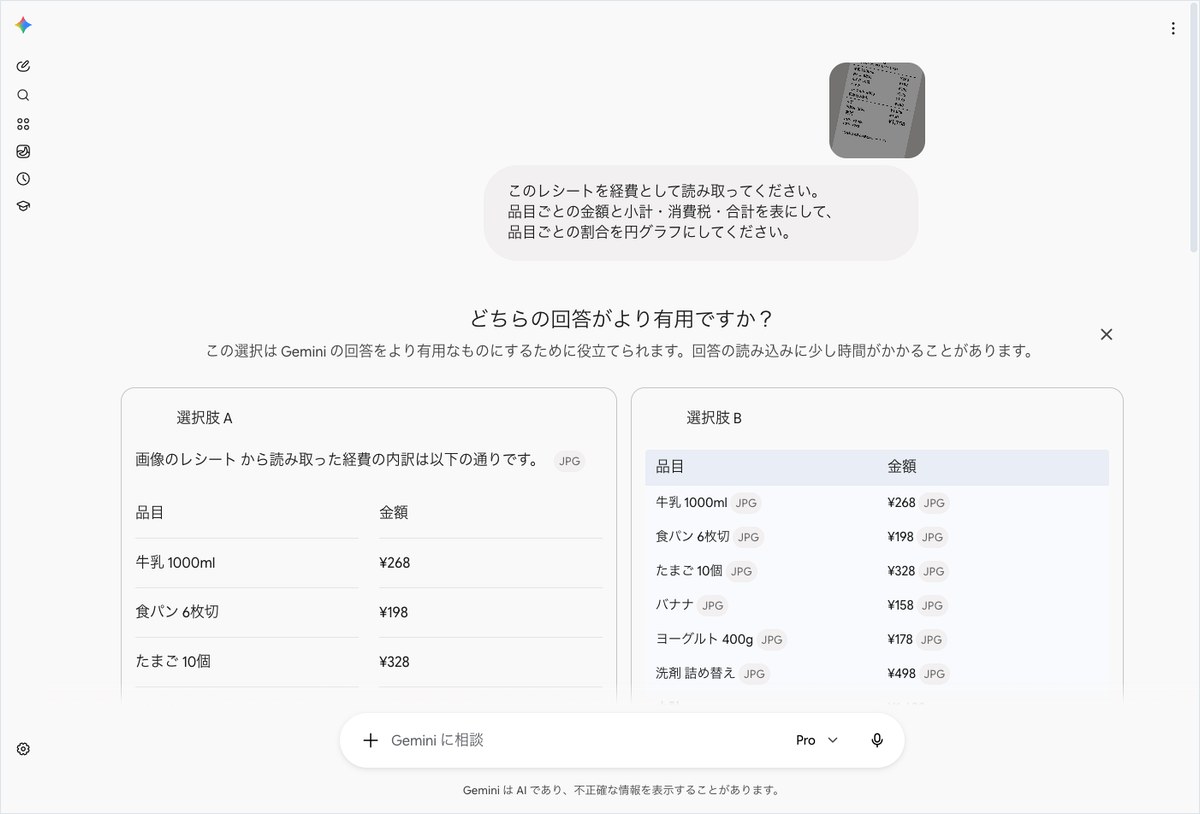Click JPG chip beside ¥268 in option B
The image size is (1200, 814).
934,503
